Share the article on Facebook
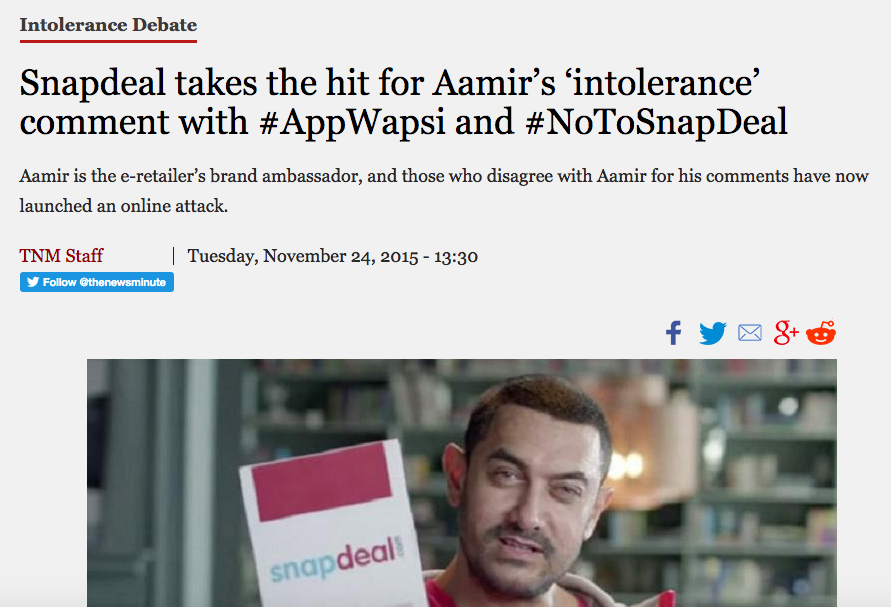The width and height of the screenshot is (891, 607). (673, 333)
